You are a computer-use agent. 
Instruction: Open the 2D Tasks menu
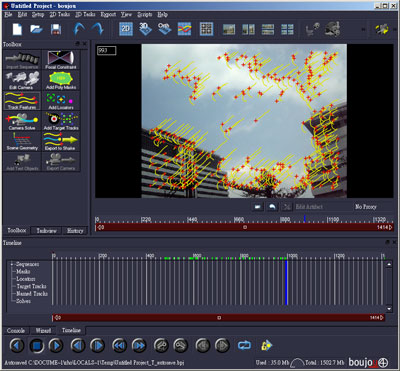click(x=60, y=15)
